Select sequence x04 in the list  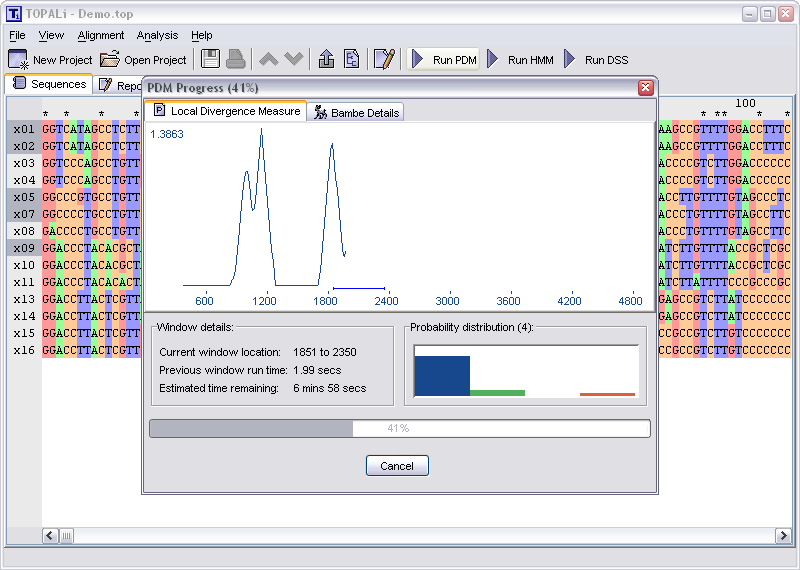tap(24, 180)
